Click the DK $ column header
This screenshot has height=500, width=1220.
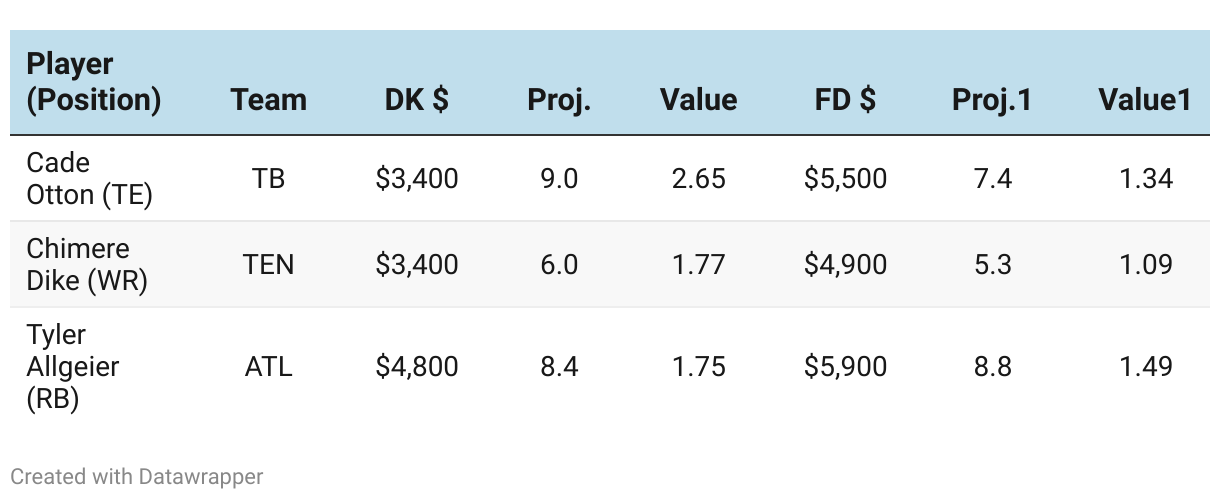416,100
